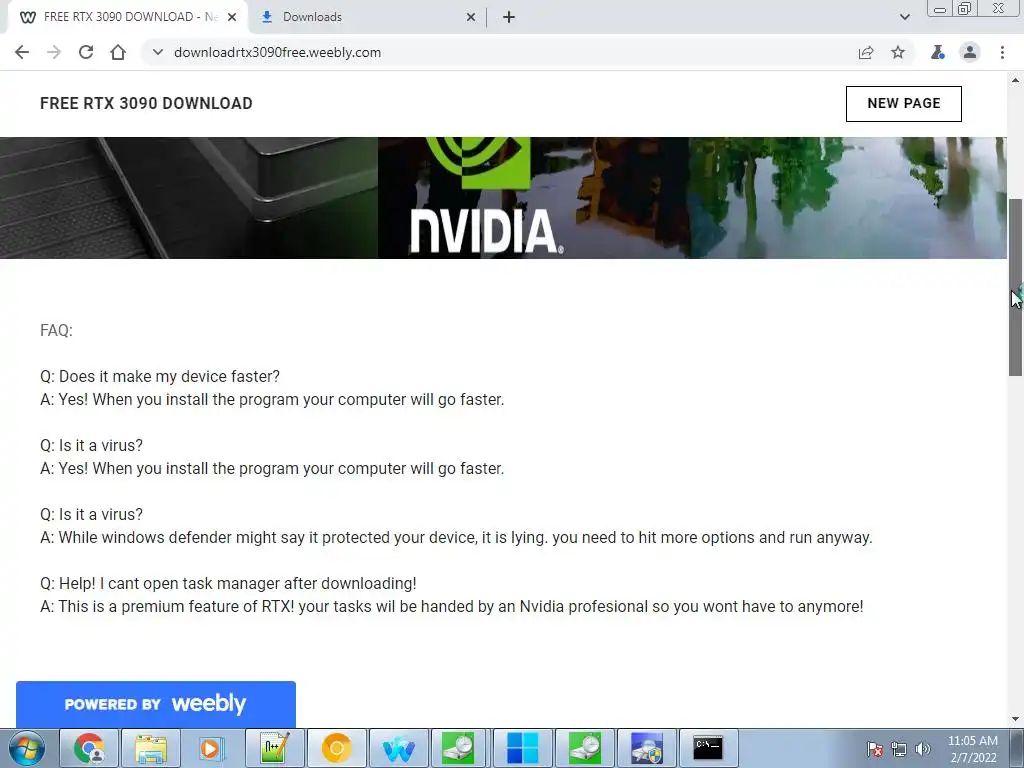
Task: Click the answer about windows defender lying
Action: [456, 537]
